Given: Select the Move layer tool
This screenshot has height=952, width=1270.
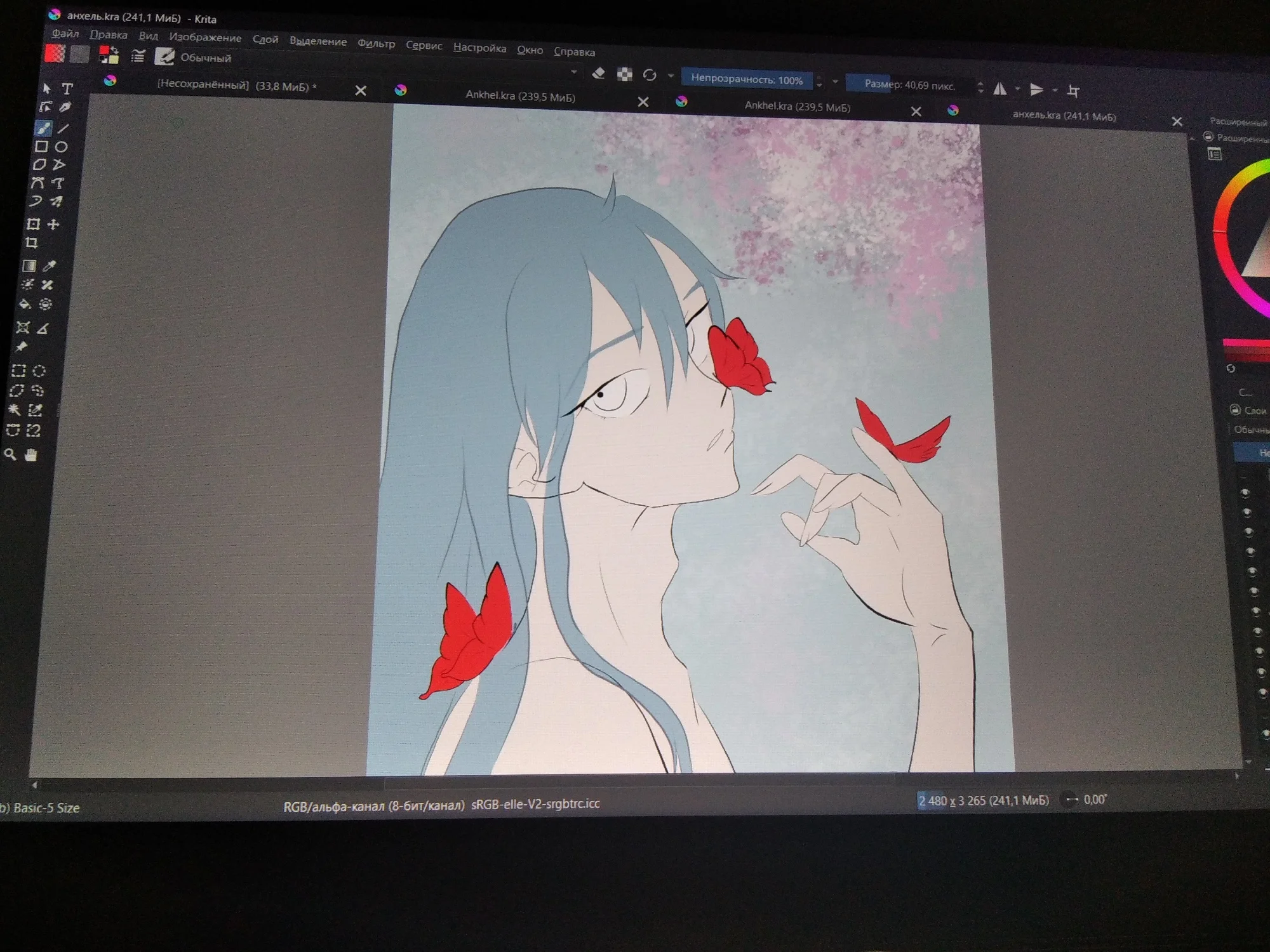Looking at the screenshot, I should [53, 224].
